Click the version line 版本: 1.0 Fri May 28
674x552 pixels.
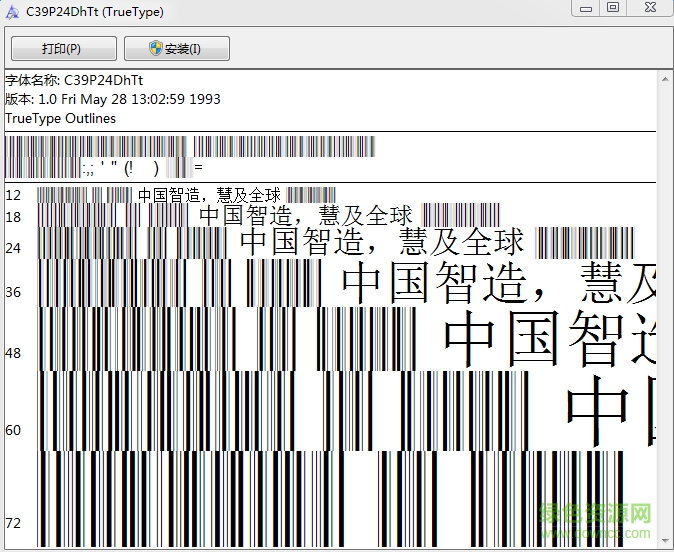point(113,99)
